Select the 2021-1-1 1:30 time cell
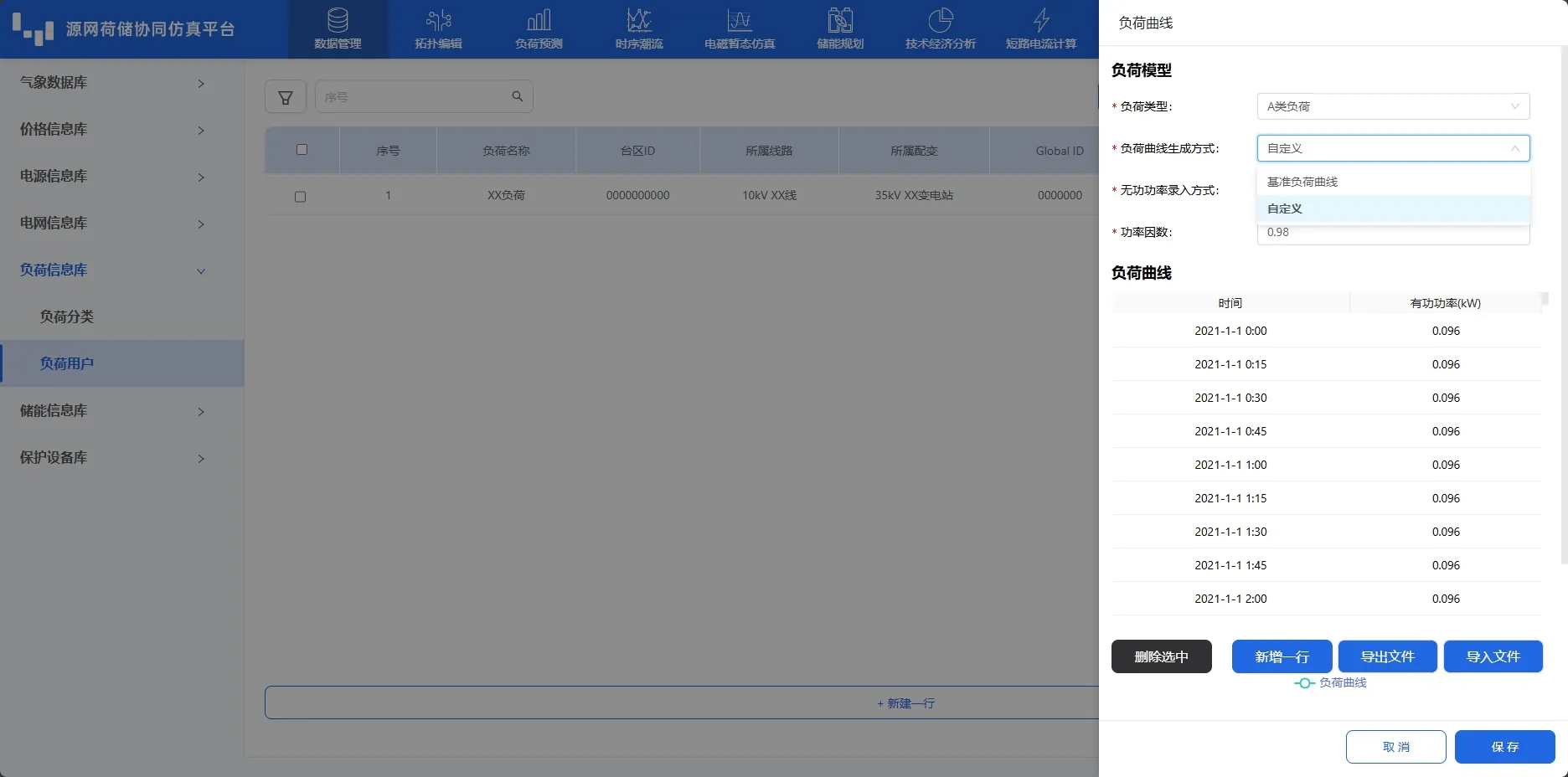Viewport: 1568px width, 777px height. click(x=1230, y=532)
